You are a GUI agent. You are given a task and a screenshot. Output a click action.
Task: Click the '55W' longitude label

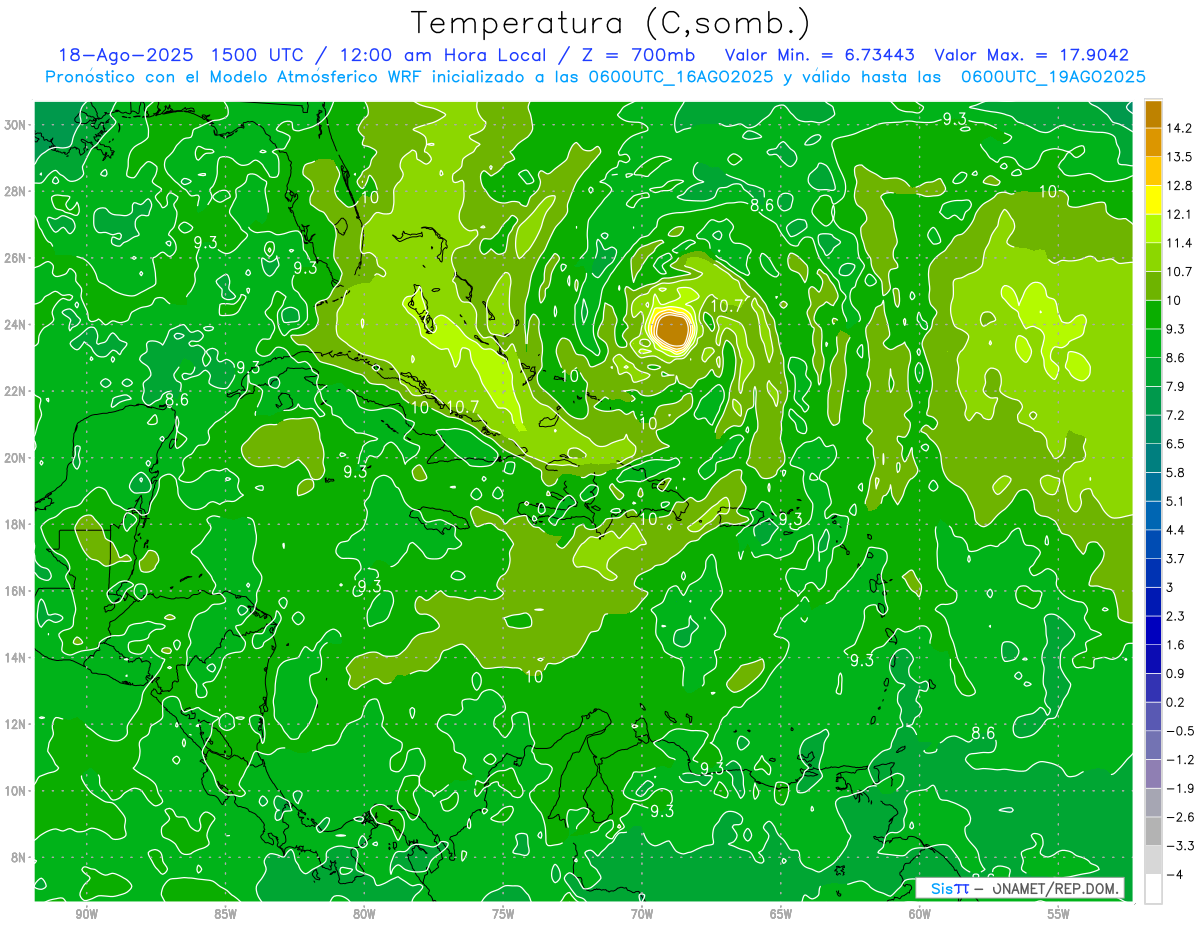(1060, 913)
